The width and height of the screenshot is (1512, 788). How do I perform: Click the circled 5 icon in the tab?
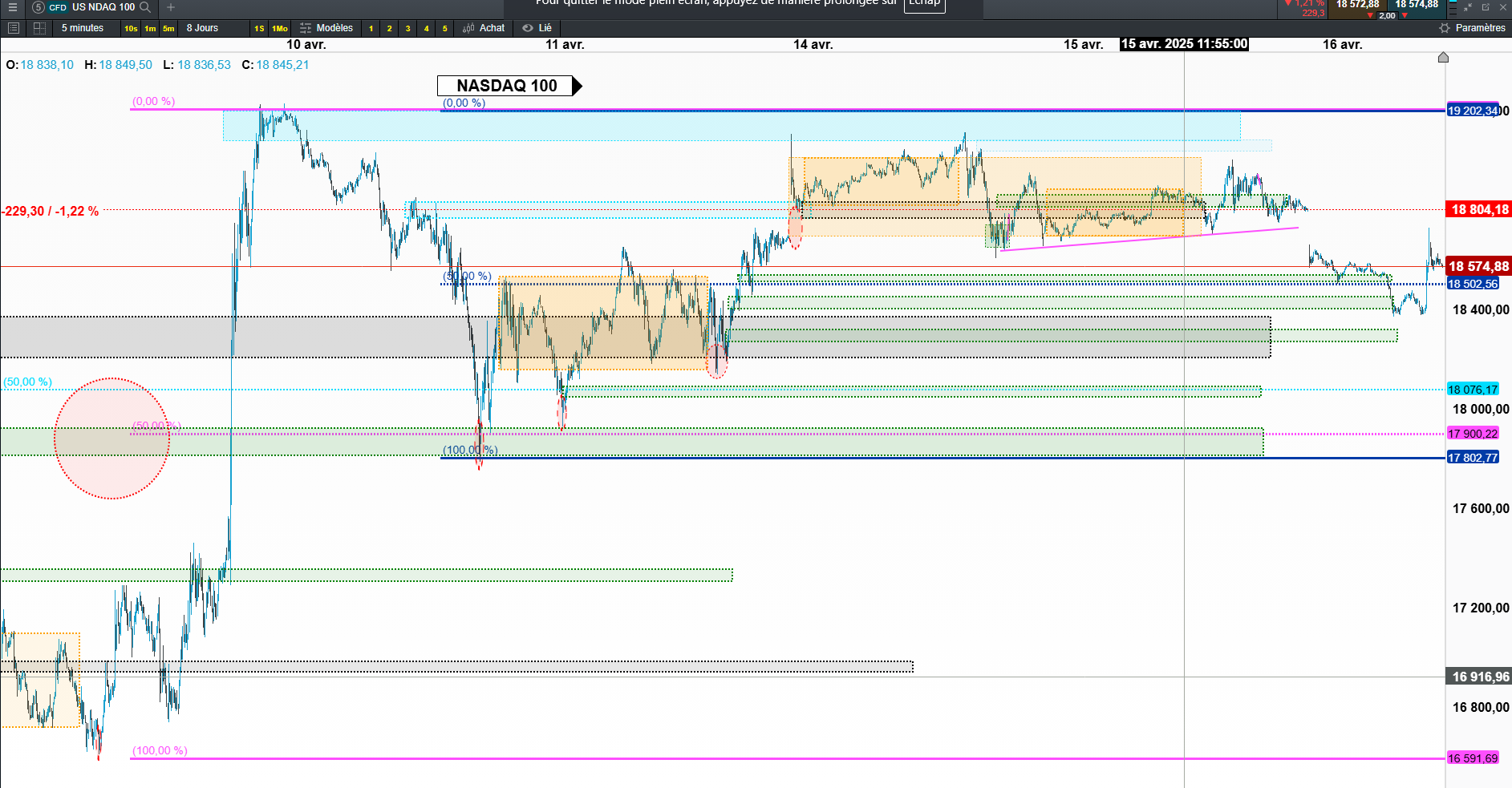(38, 7)
